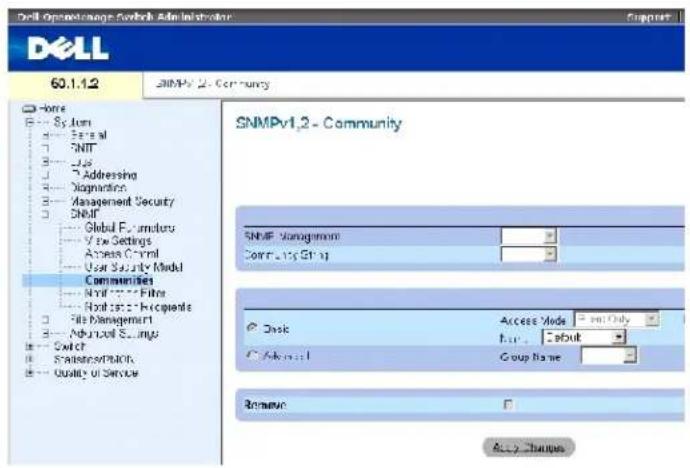The image size is (690, 468).
Task: Expand the General tree node
Action: [x=45, y=135]
